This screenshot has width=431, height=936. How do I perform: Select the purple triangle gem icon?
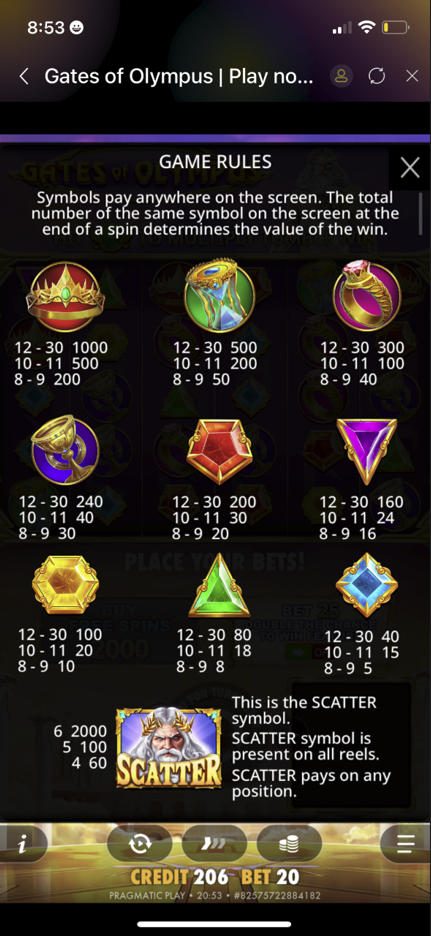(367, 450)
